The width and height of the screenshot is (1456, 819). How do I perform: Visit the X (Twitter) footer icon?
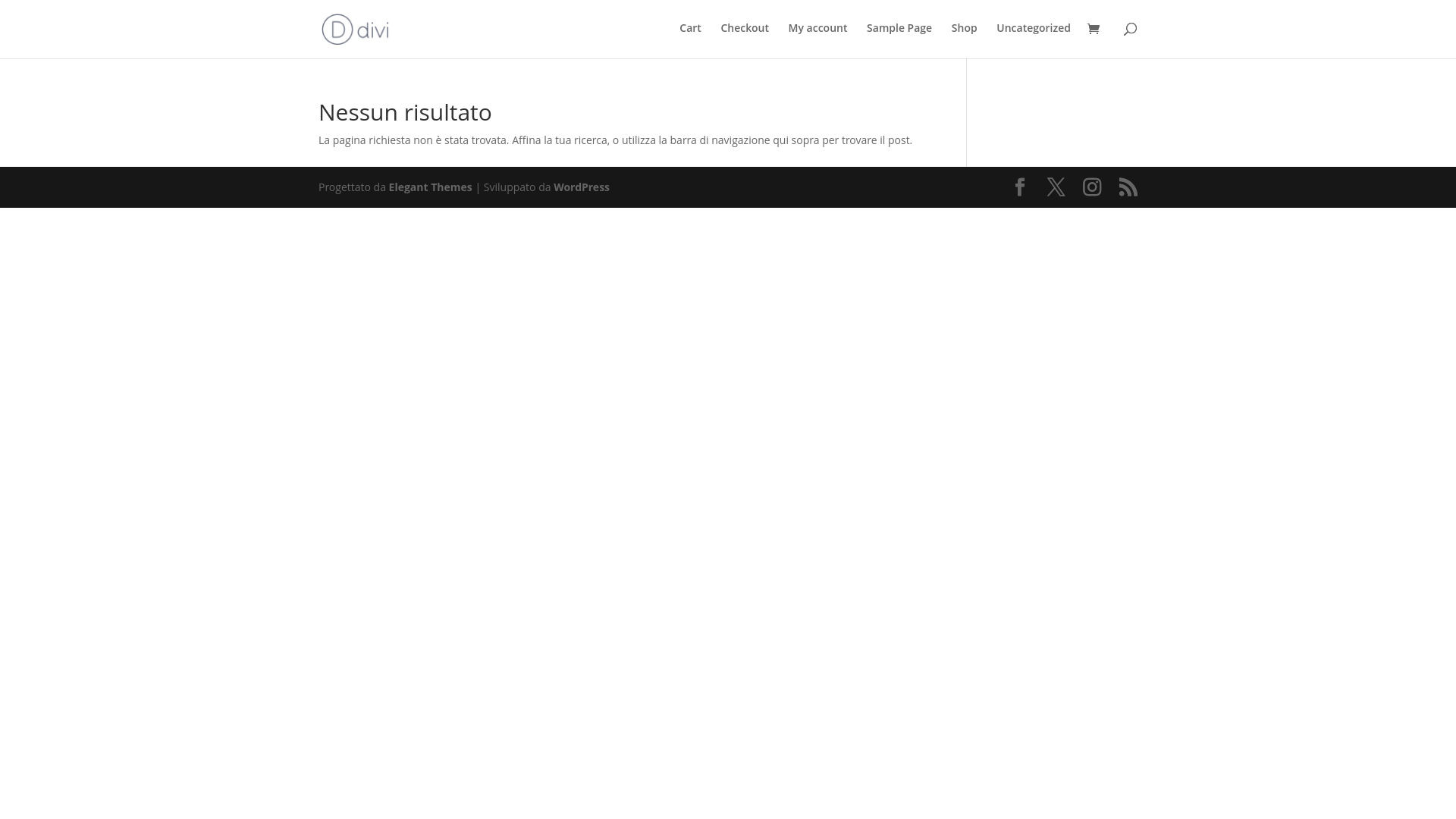point(1056,187)
